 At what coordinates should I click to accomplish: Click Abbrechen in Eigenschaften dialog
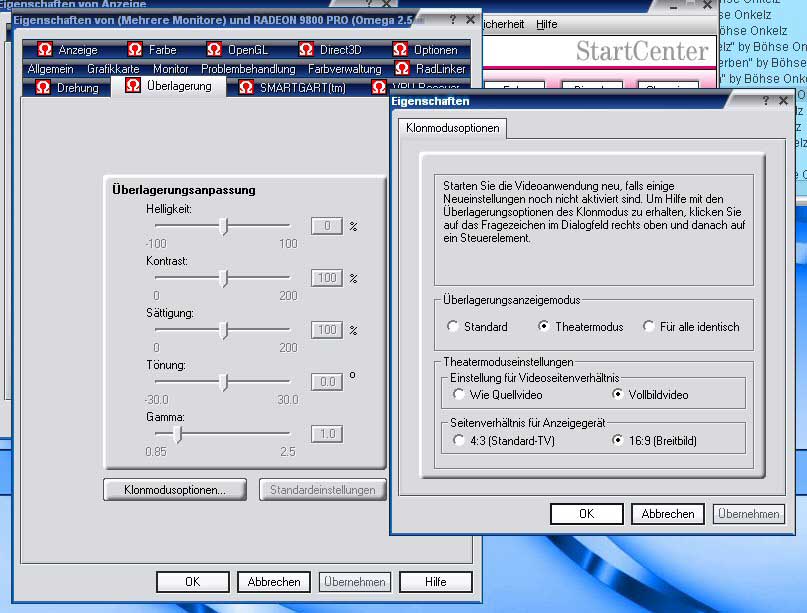click(668, 514)
